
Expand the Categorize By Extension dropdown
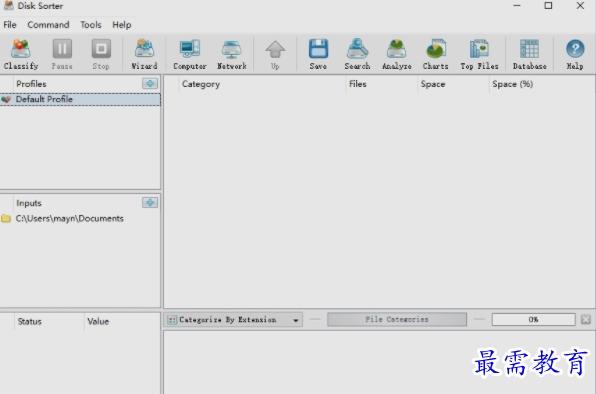point(296,320)
